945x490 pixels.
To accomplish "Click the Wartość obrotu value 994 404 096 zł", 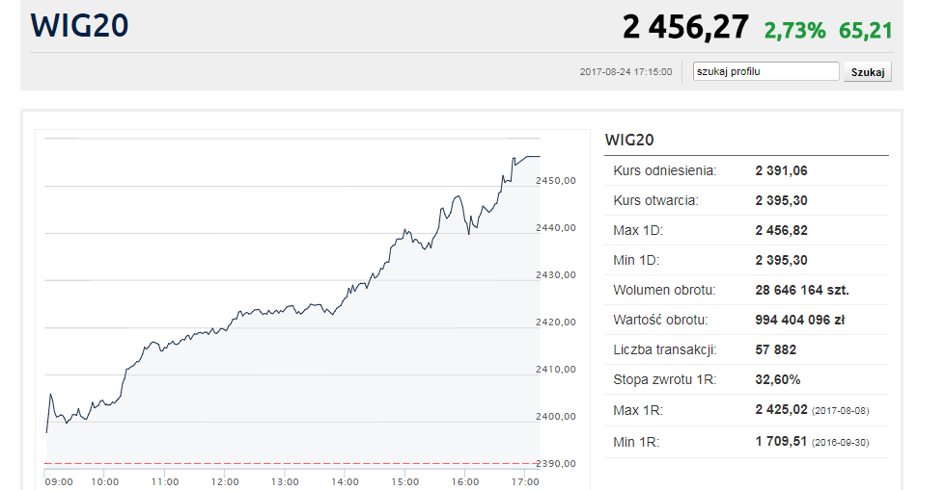I will pyautogui.click(x=802, y=321).
